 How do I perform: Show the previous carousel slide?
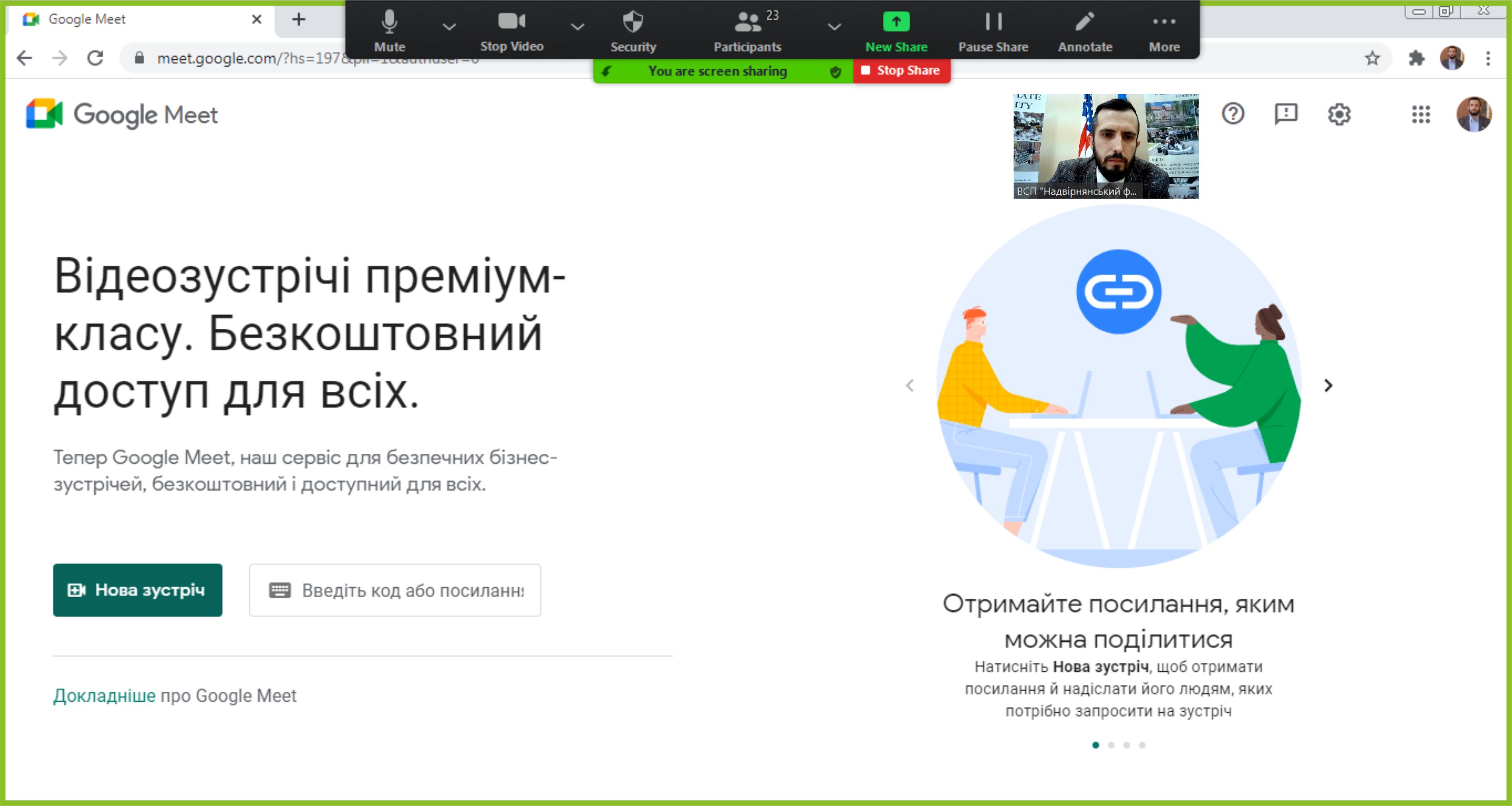(x=910, y=386)
